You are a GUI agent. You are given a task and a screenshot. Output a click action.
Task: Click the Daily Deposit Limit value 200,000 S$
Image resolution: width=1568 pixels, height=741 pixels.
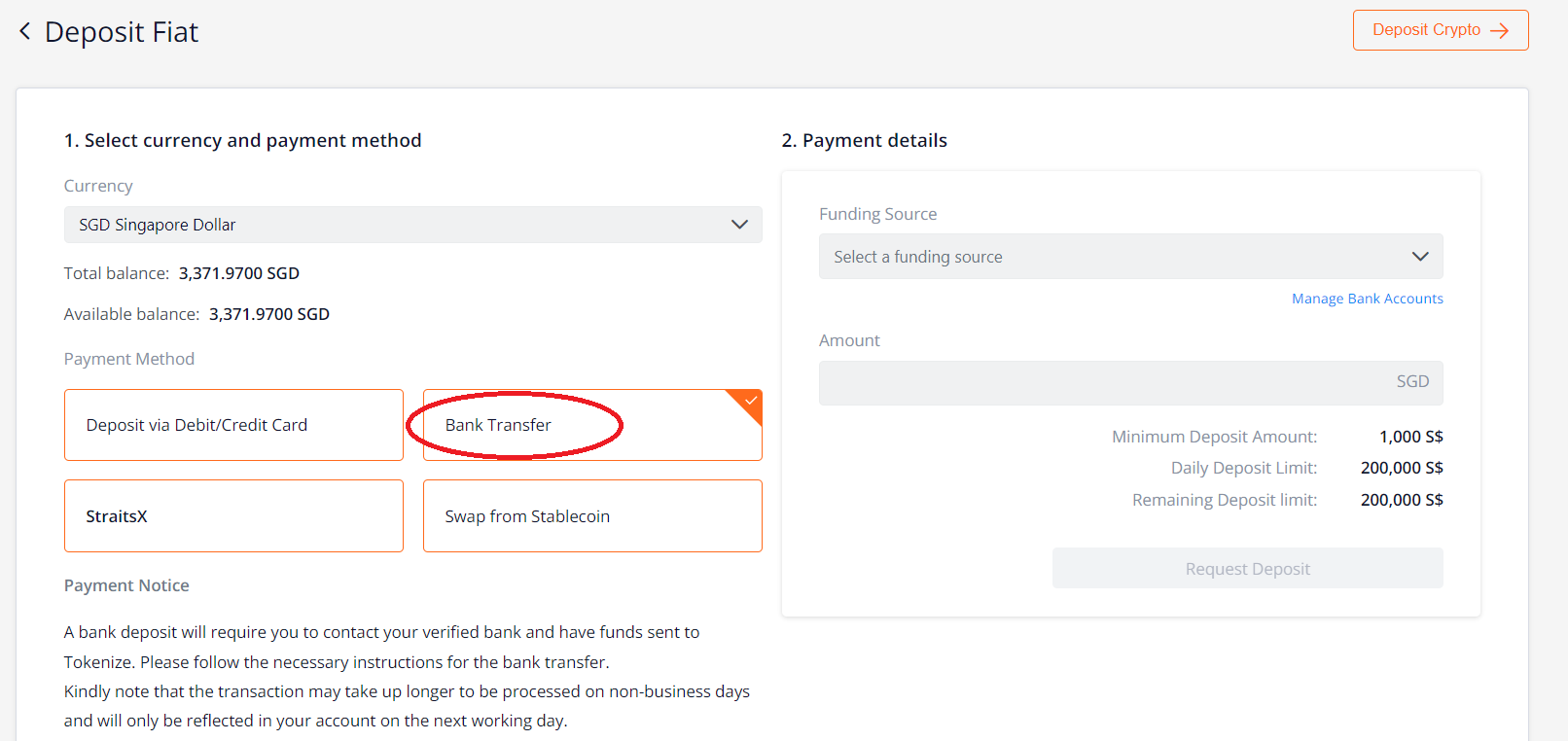coord(1402,468)
